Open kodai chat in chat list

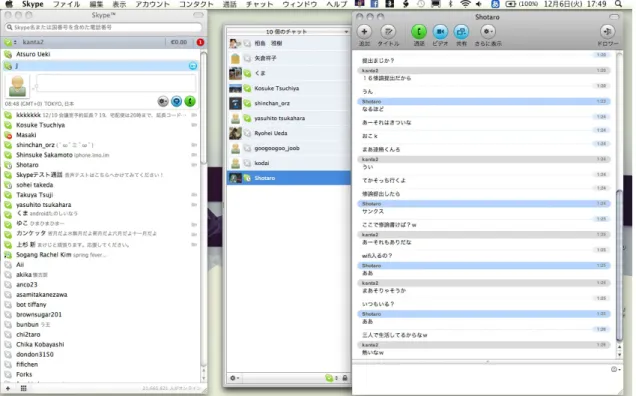(289, 163)
